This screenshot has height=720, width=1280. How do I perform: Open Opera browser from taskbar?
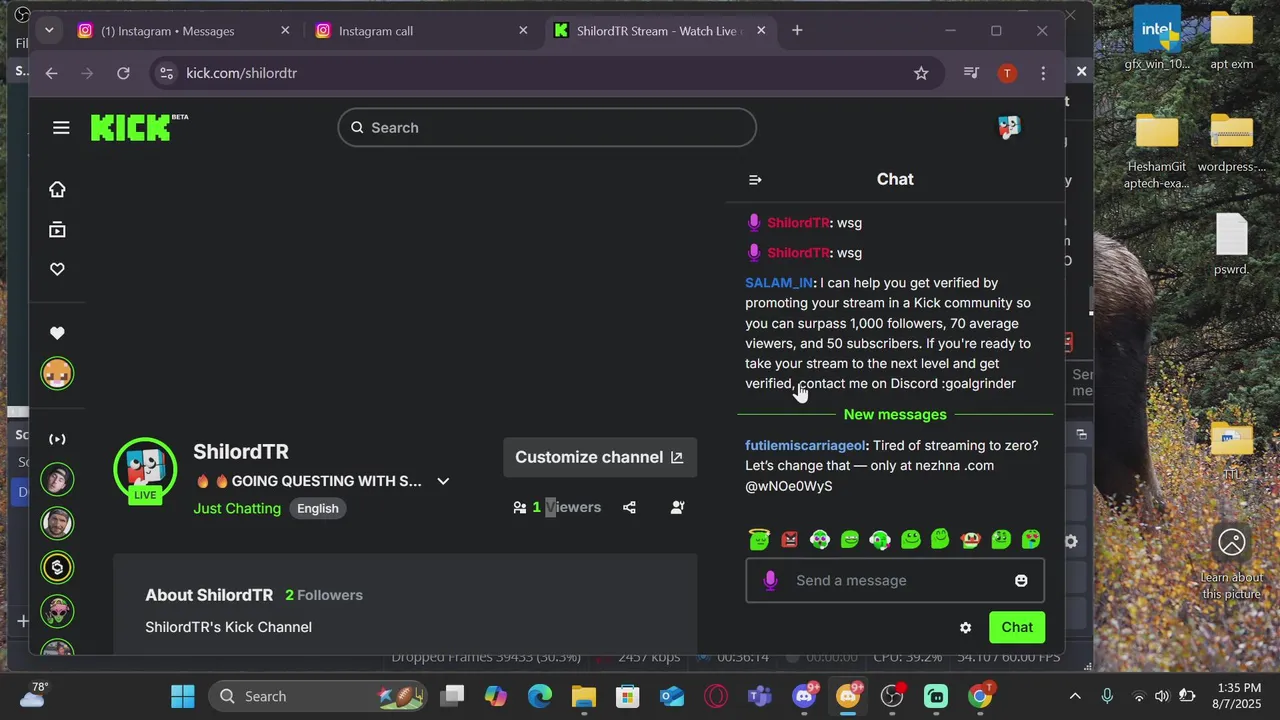(716, 697)
